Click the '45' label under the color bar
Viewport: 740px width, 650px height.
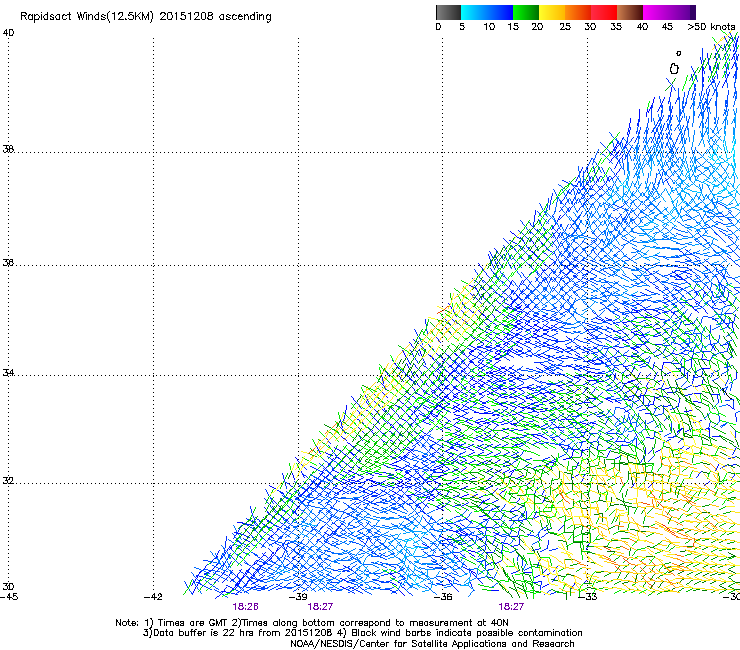667,27
